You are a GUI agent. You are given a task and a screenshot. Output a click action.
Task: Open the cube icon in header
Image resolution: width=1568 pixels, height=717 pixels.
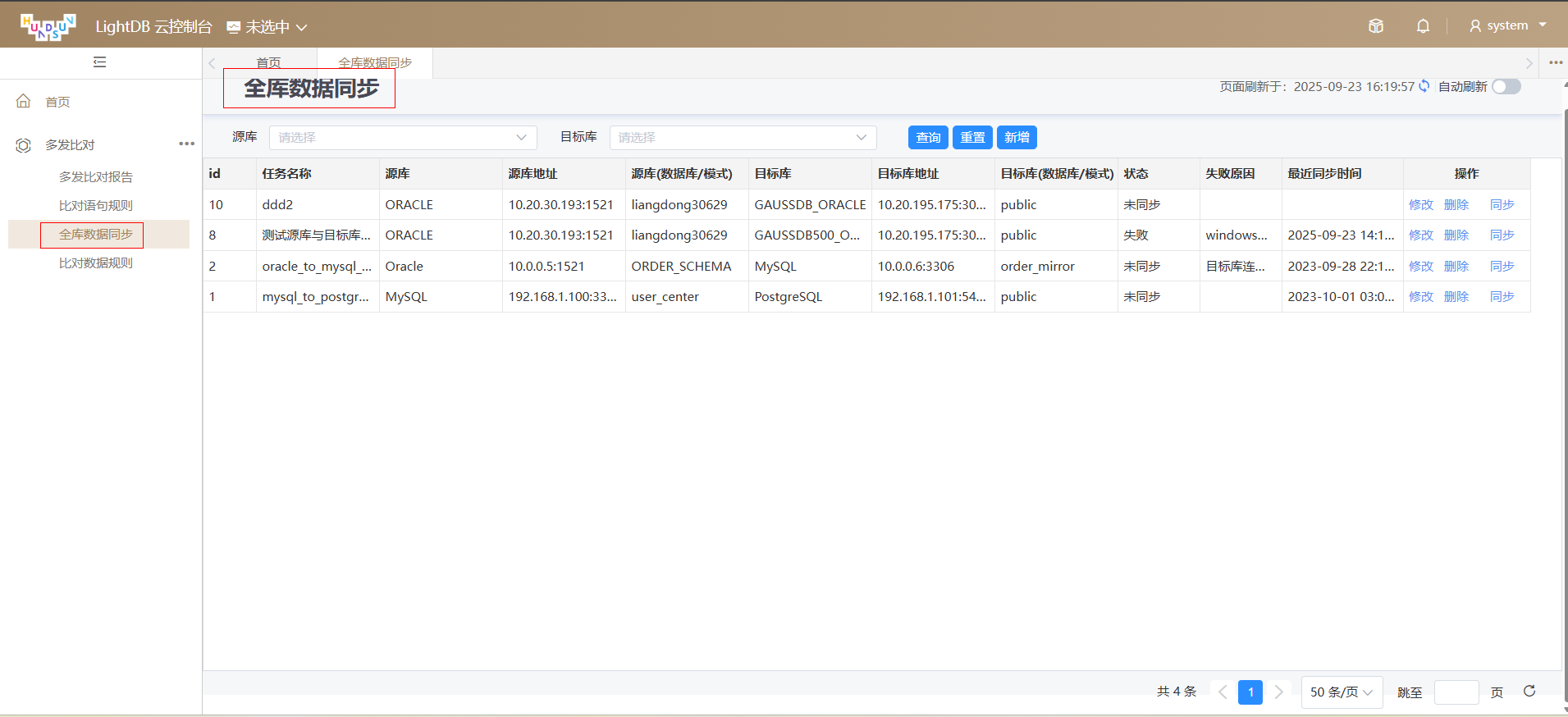(1376, 26)
